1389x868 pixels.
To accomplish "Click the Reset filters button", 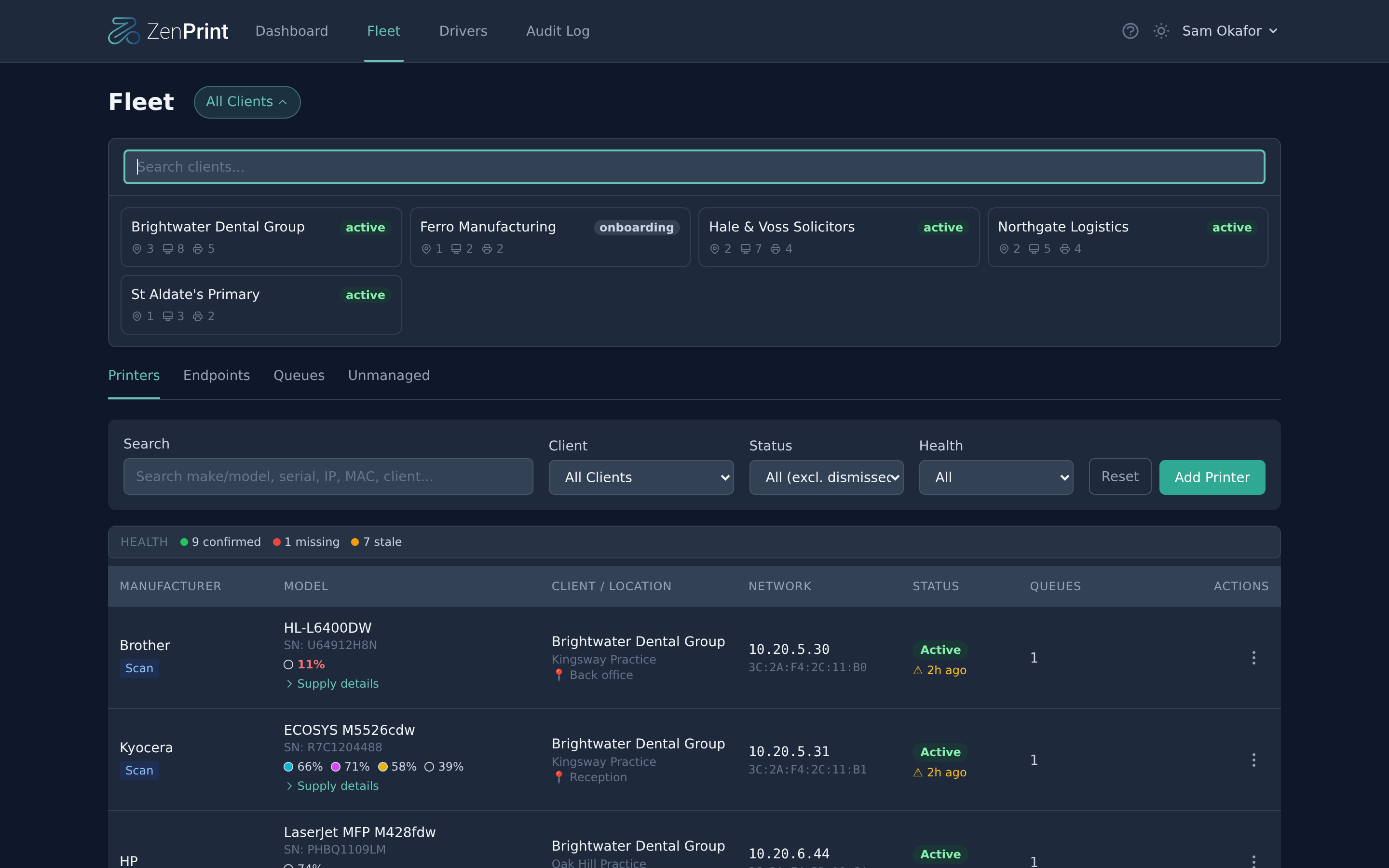I will point(1120,476).
